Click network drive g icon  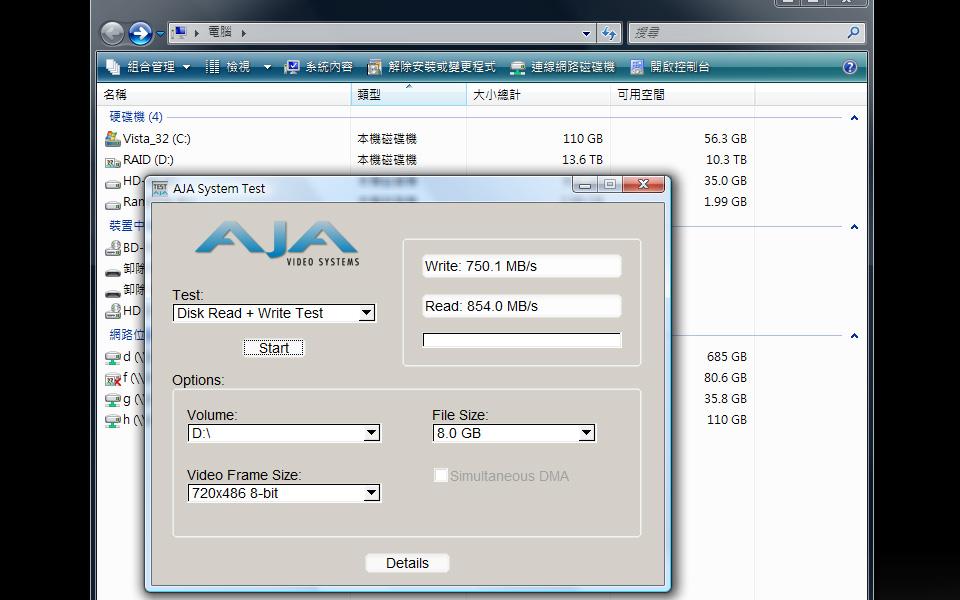[x=113, y=399]
